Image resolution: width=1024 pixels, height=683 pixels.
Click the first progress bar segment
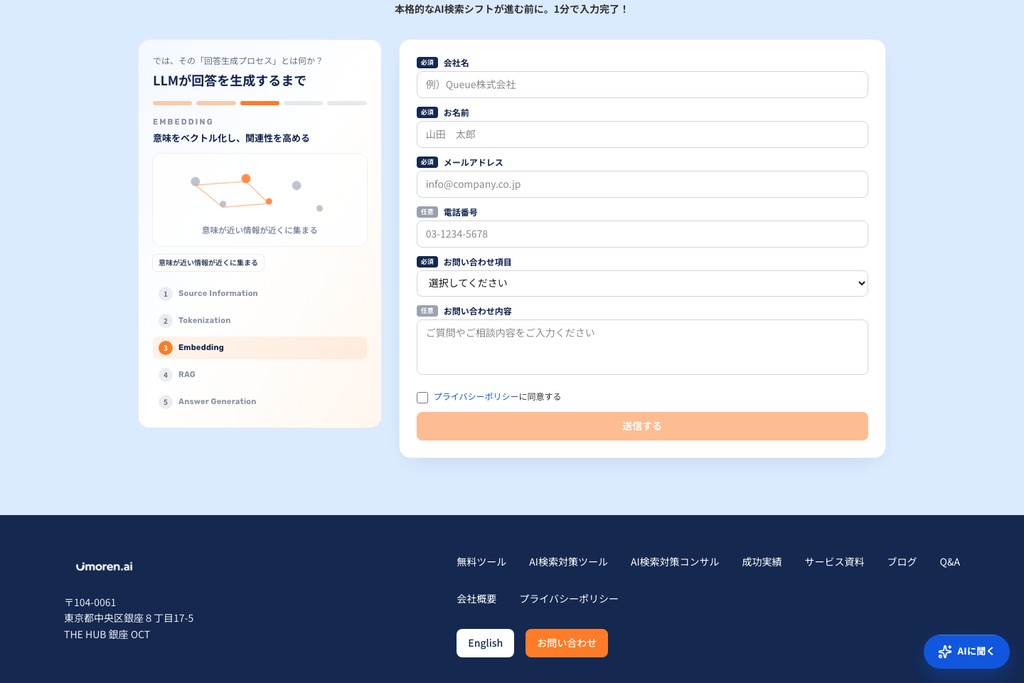[x=172, y=103]
